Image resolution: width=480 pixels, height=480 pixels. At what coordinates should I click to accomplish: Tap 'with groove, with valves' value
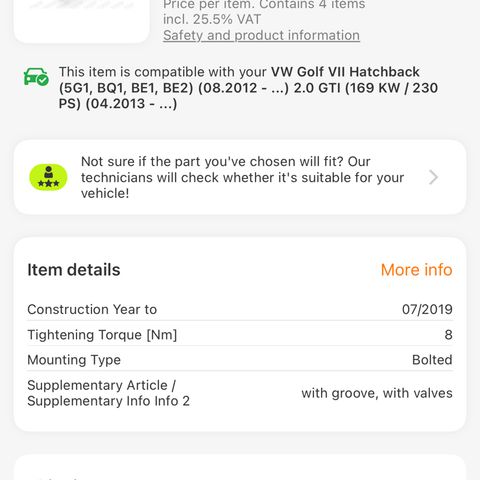tap(377, 393)
